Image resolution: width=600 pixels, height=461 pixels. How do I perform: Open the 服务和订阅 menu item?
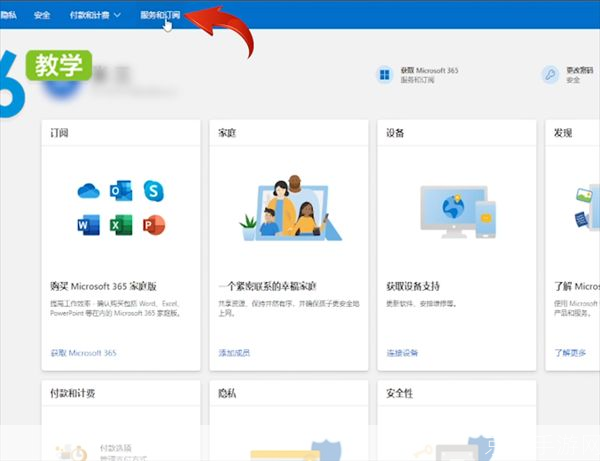point(160,15)
